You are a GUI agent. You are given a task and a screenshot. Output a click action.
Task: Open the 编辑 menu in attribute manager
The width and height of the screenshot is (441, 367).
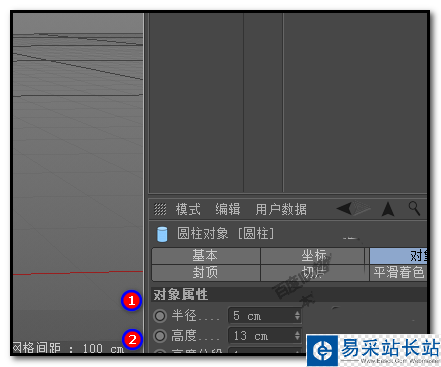[x=228, y=210]
